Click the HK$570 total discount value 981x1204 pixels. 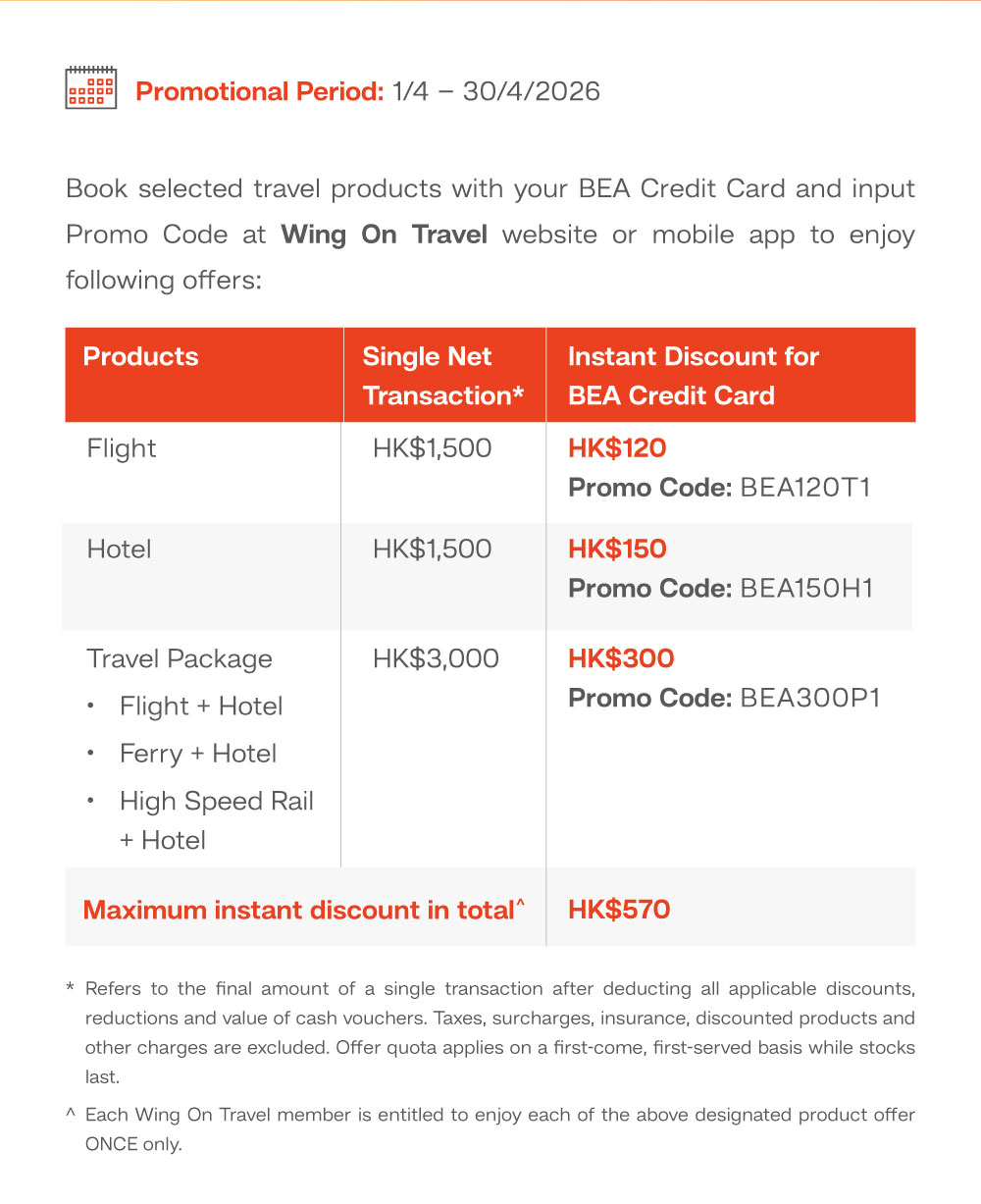619,910
